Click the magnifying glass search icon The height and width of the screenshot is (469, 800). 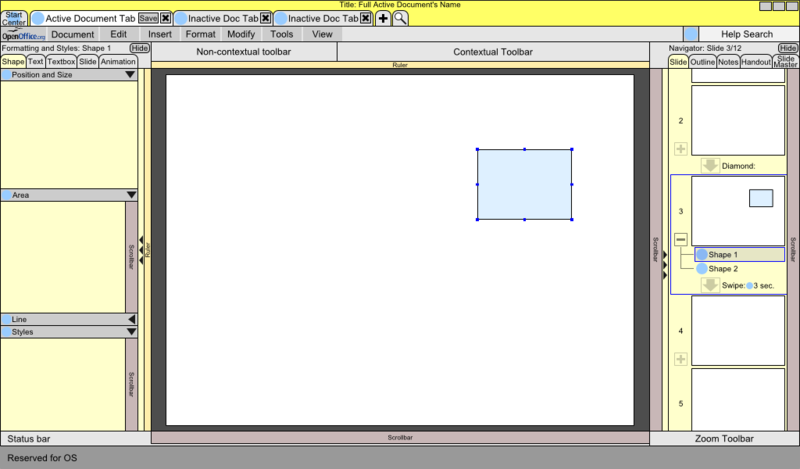[x=400, y=19]
